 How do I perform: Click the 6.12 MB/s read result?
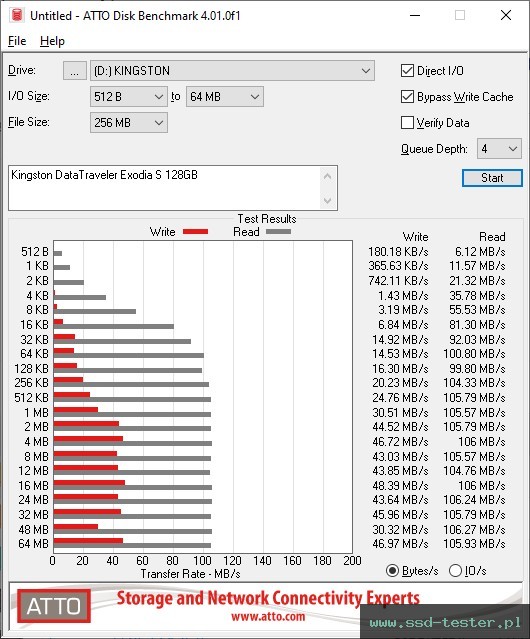(x=480, y=252)
